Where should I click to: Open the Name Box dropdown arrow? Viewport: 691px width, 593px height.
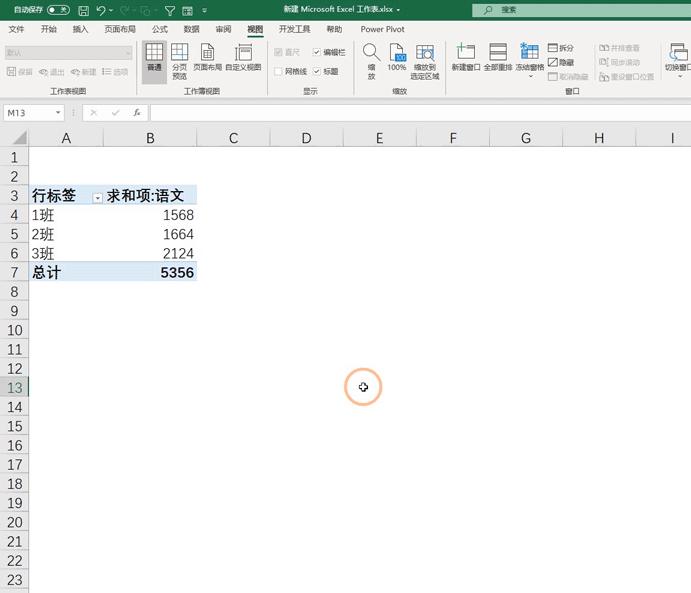[x=58, y=113]
